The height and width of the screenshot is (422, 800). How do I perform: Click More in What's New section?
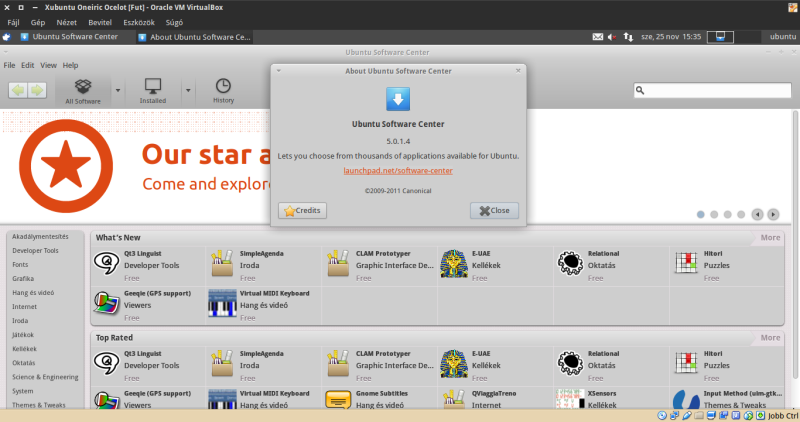(x=770, y=238)
